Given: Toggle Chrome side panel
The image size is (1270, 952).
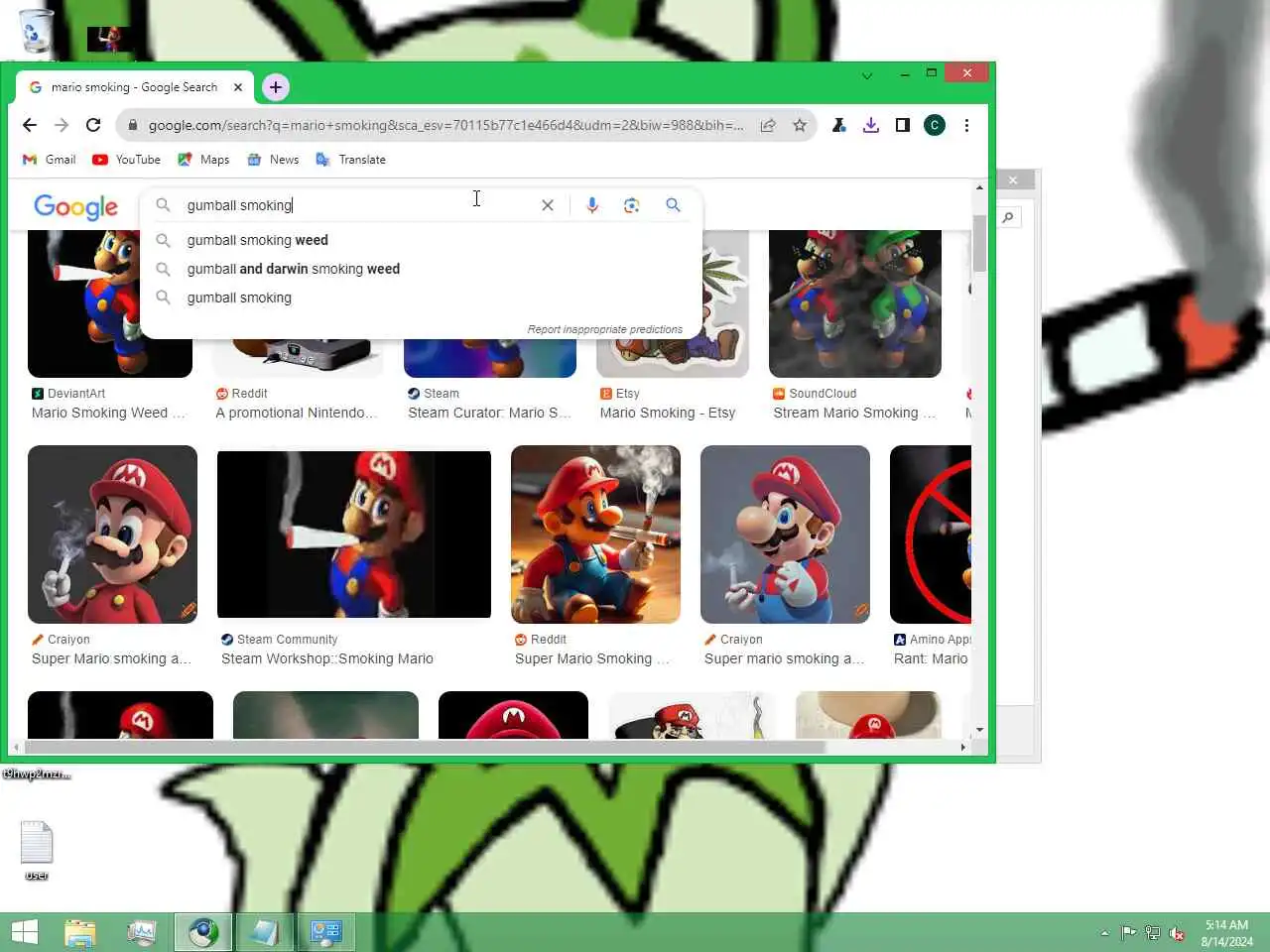Looking at the screenshot, I should tap(903, 125).
